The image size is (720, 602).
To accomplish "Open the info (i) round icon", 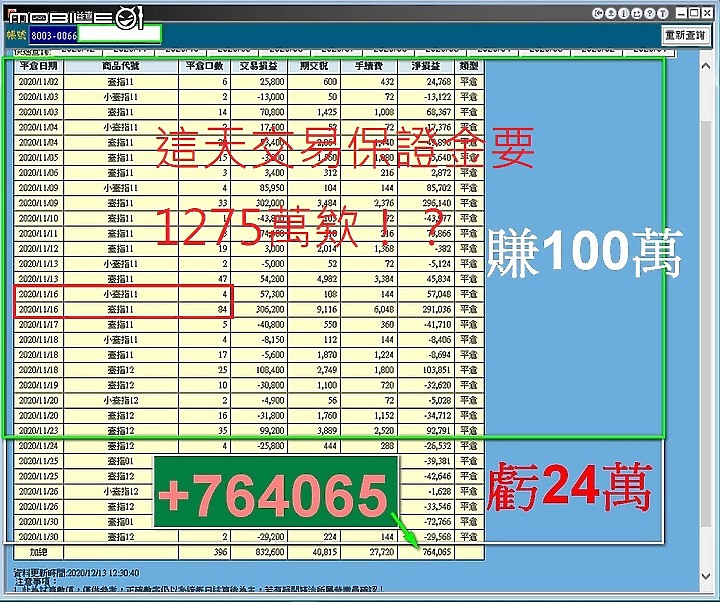I will [623, 13].
